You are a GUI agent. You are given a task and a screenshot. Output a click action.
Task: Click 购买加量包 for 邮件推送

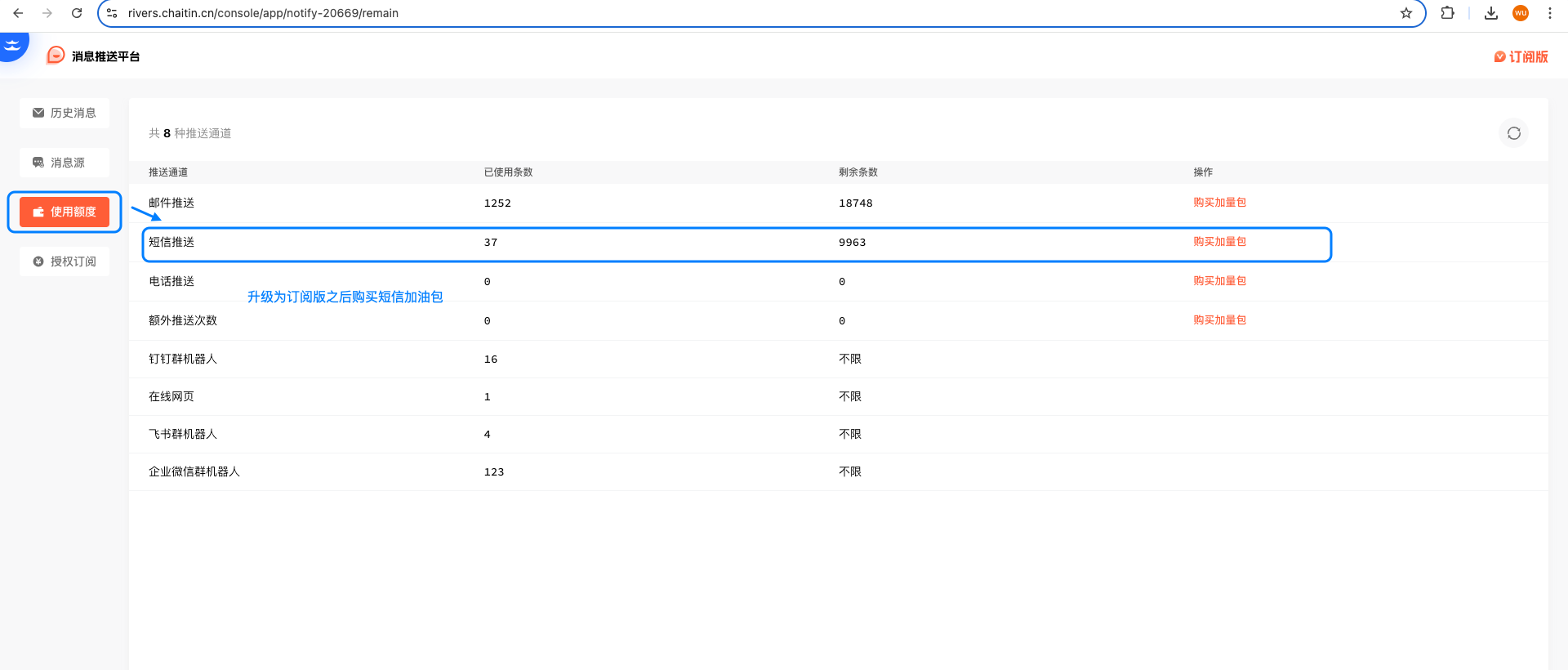click(x=1219, y=203)
